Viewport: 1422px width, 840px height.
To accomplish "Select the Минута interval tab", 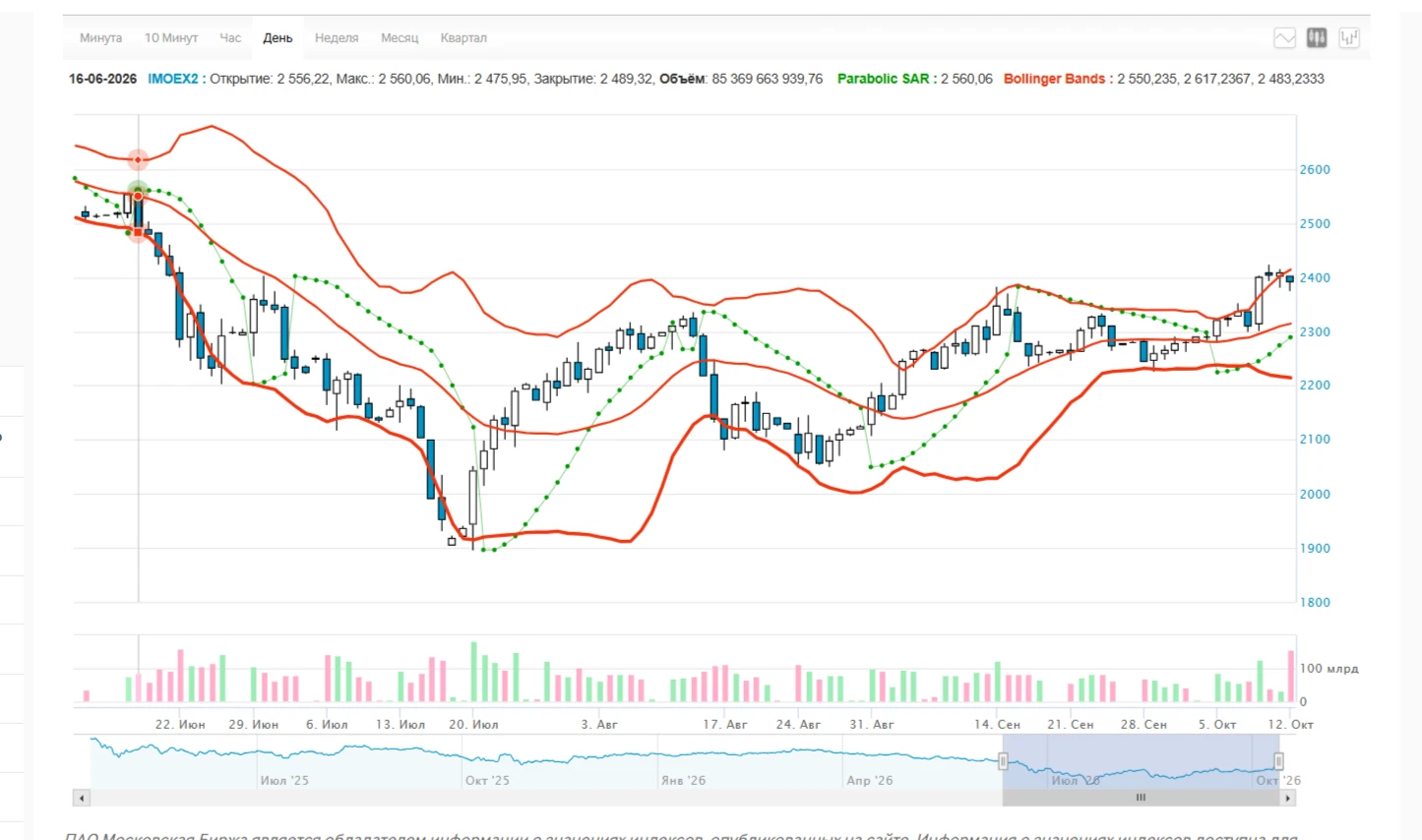I will 100,38.
